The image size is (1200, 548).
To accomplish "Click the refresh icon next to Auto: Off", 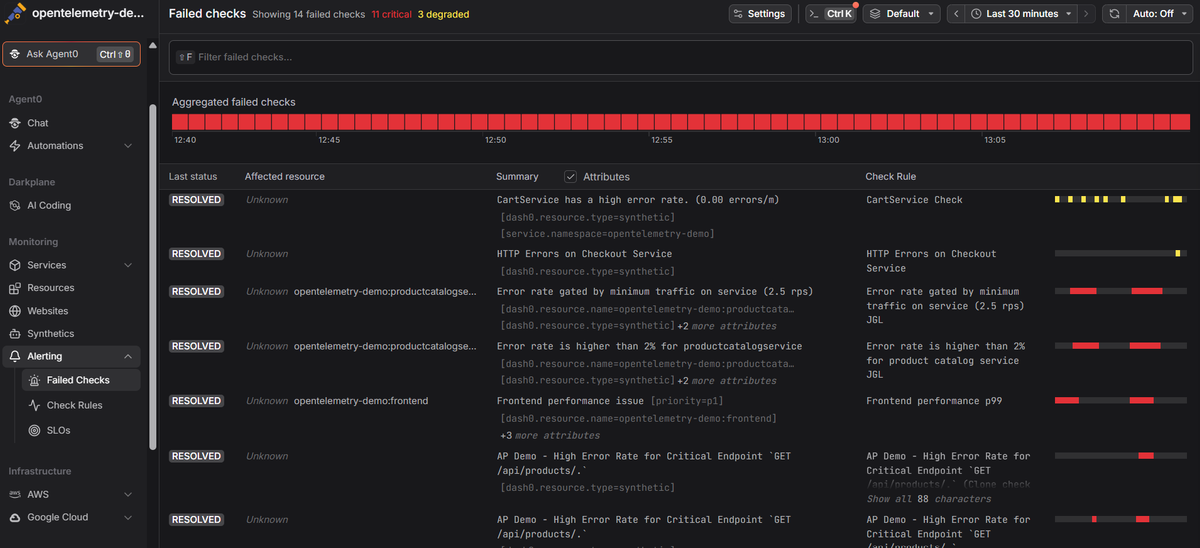I will [1114, 14].
